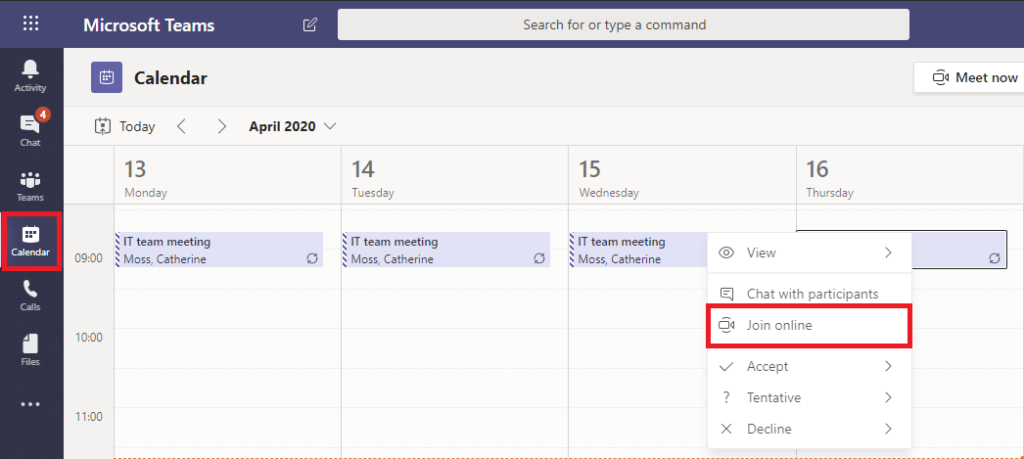Screen dimensions: 1024x459
Task: Show more apps ellipsis in sidebar
Action: tap(31, 405)
